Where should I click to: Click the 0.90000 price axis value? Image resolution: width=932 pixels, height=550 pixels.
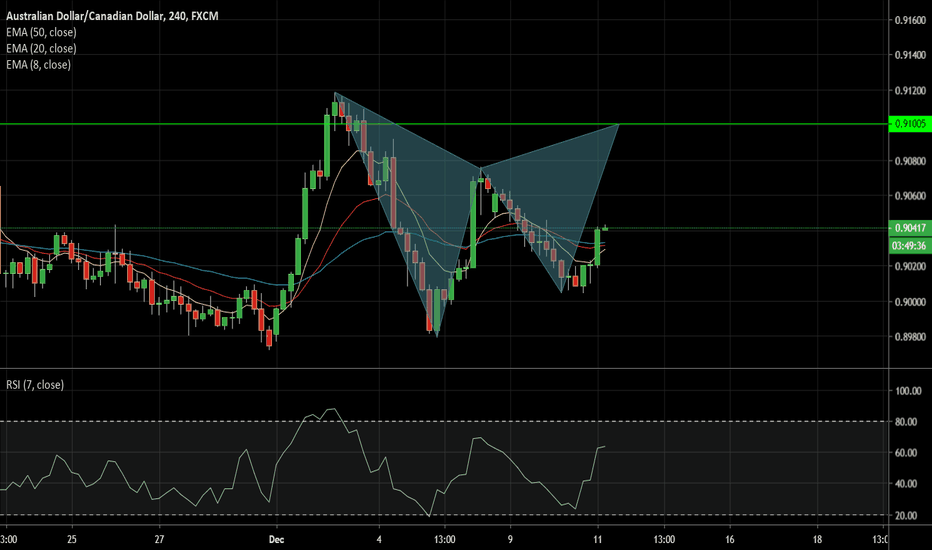point(911,302)
